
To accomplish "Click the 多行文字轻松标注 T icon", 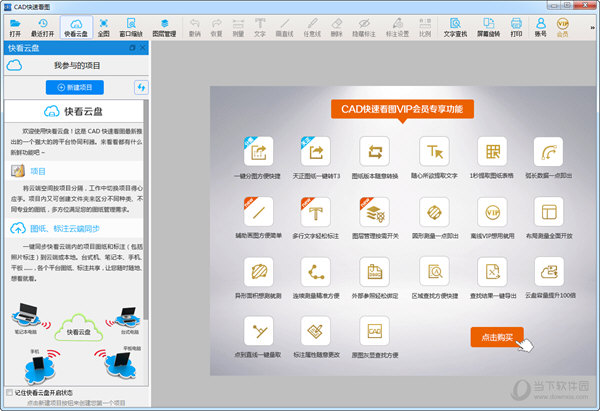I will tap(316, 212).
